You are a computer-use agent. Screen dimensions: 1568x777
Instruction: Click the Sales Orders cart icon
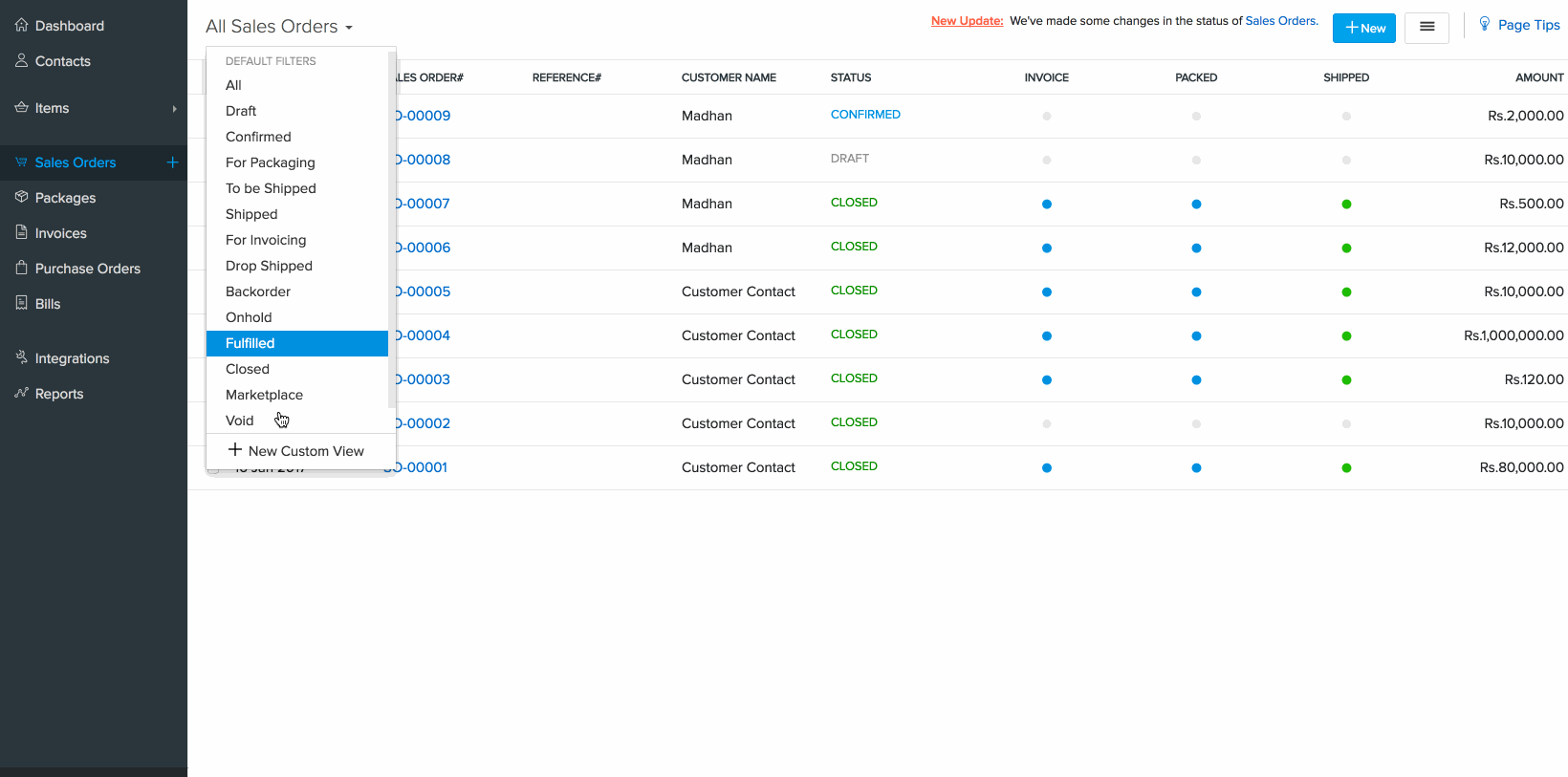pos(21,162)
